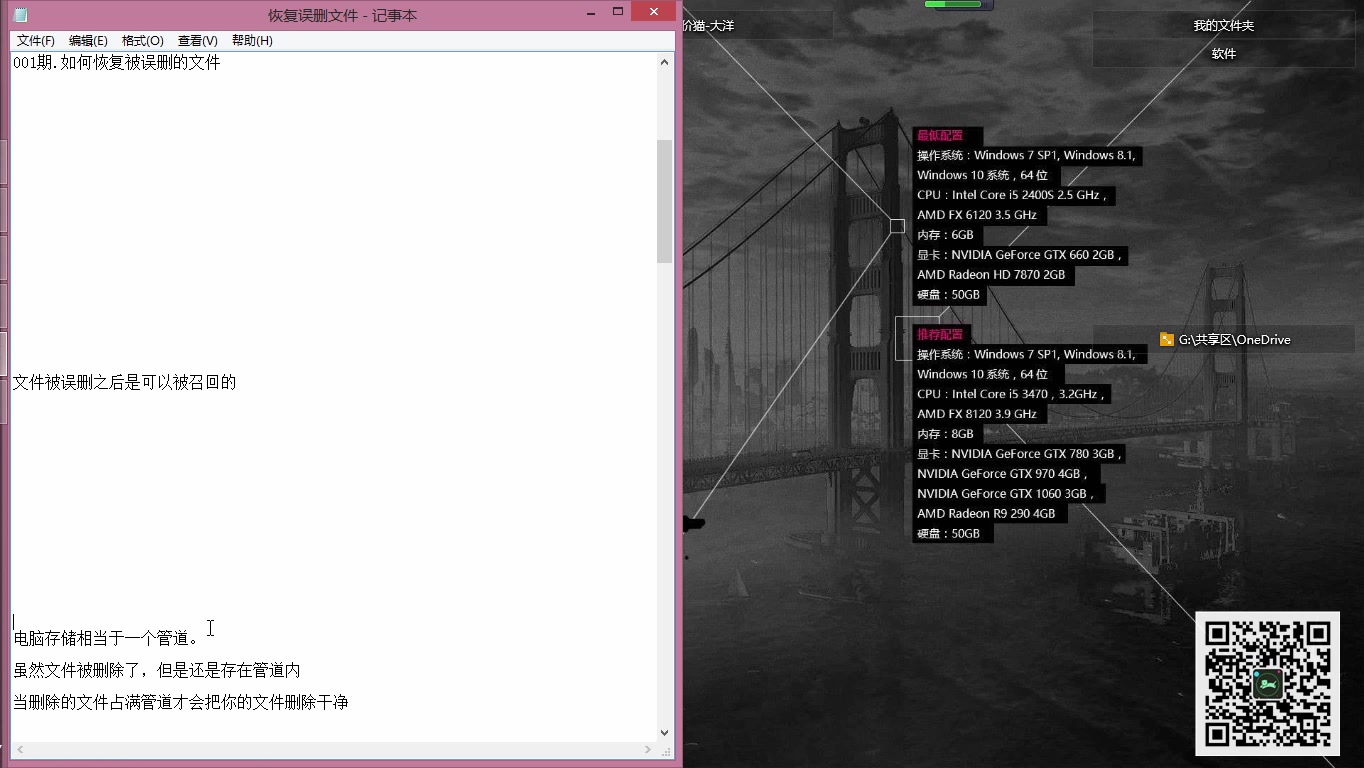Open the 编辑(E) menu
The height and width of the screenshot is (768, 1364).
pos(88,41)
